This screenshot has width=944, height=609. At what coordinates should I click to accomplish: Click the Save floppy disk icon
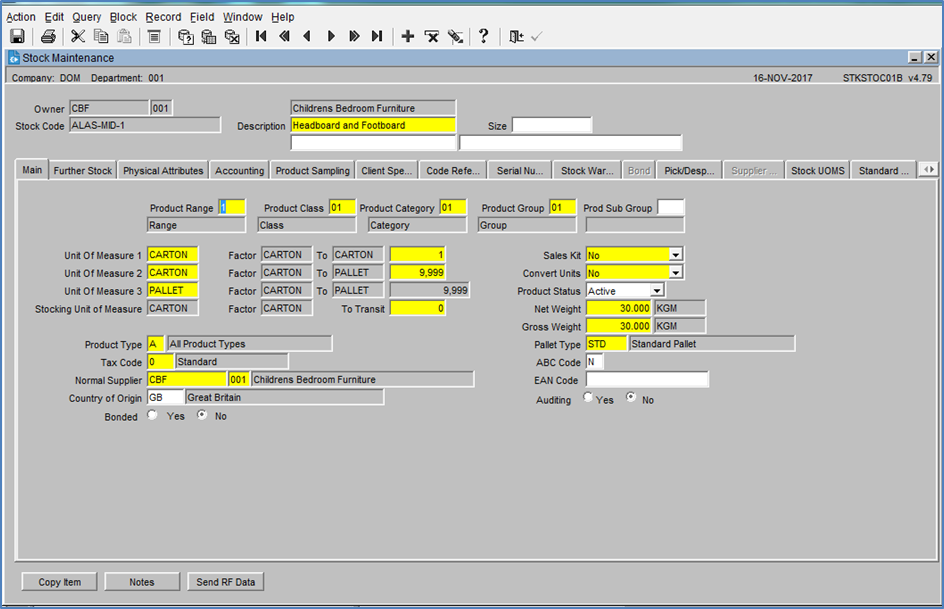tap(17, 37)
